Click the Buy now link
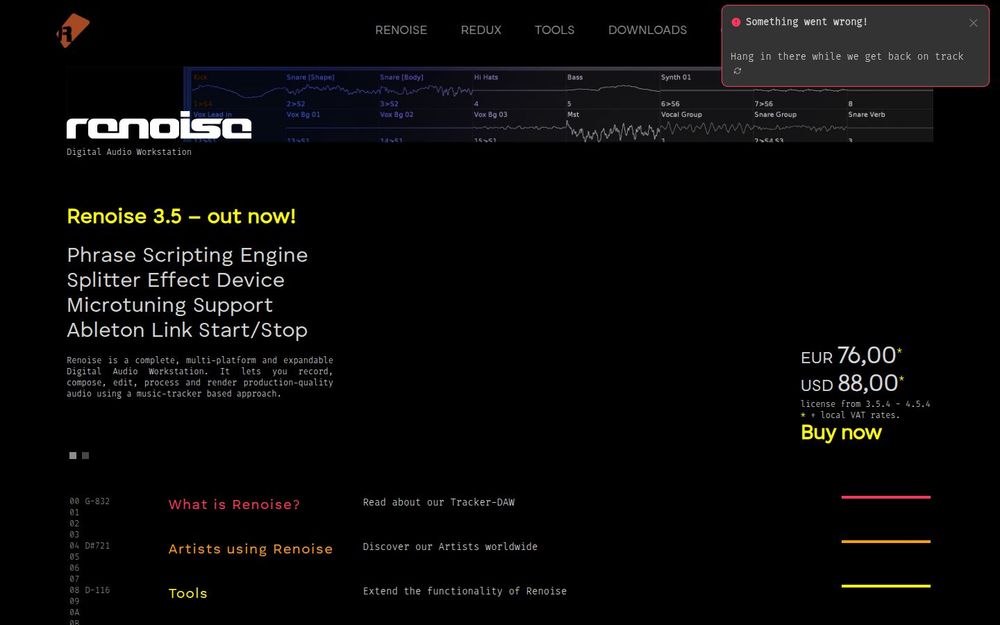1000x625 pixels. [841, 432]
